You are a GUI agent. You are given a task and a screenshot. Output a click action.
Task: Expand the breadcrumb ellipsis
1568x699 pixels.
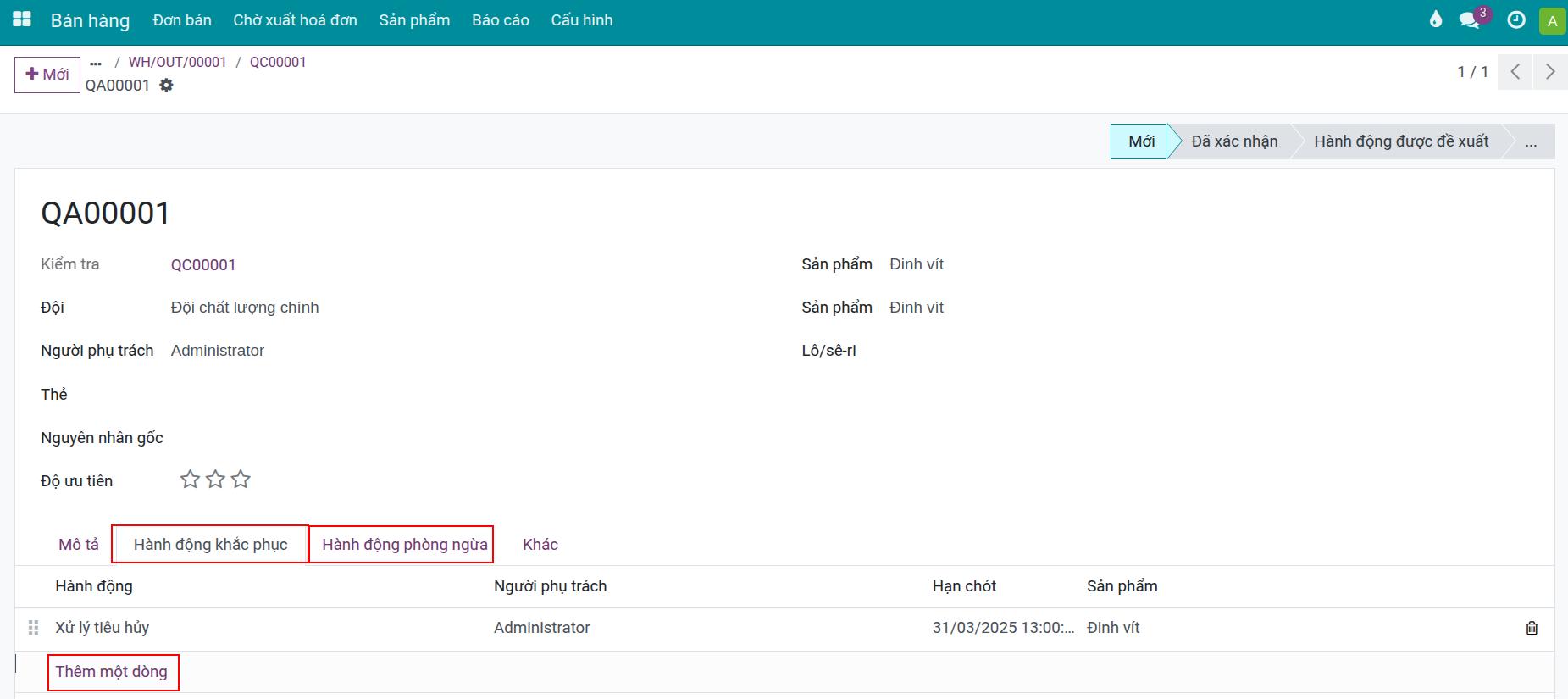96,63
